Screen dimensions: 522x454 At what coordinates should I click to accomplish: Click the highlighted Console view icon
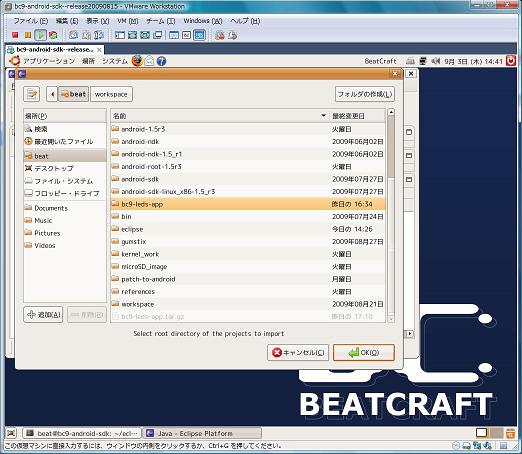coord(199,35)
